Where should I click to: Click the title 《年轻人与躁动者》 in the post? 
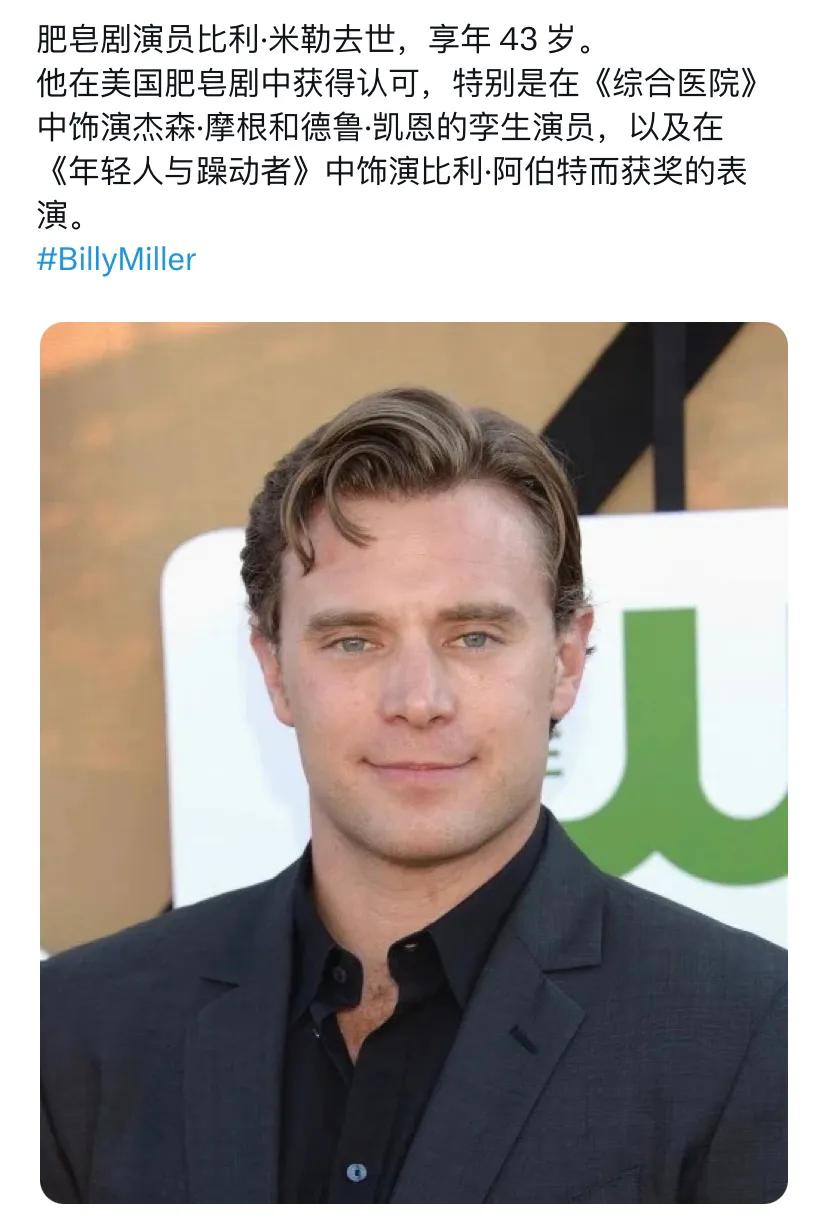tap(181, 172)
